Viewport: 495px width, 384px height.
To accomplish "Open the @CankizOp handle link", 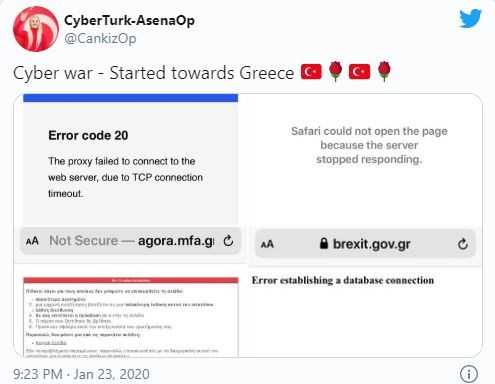I will point(100,39).
